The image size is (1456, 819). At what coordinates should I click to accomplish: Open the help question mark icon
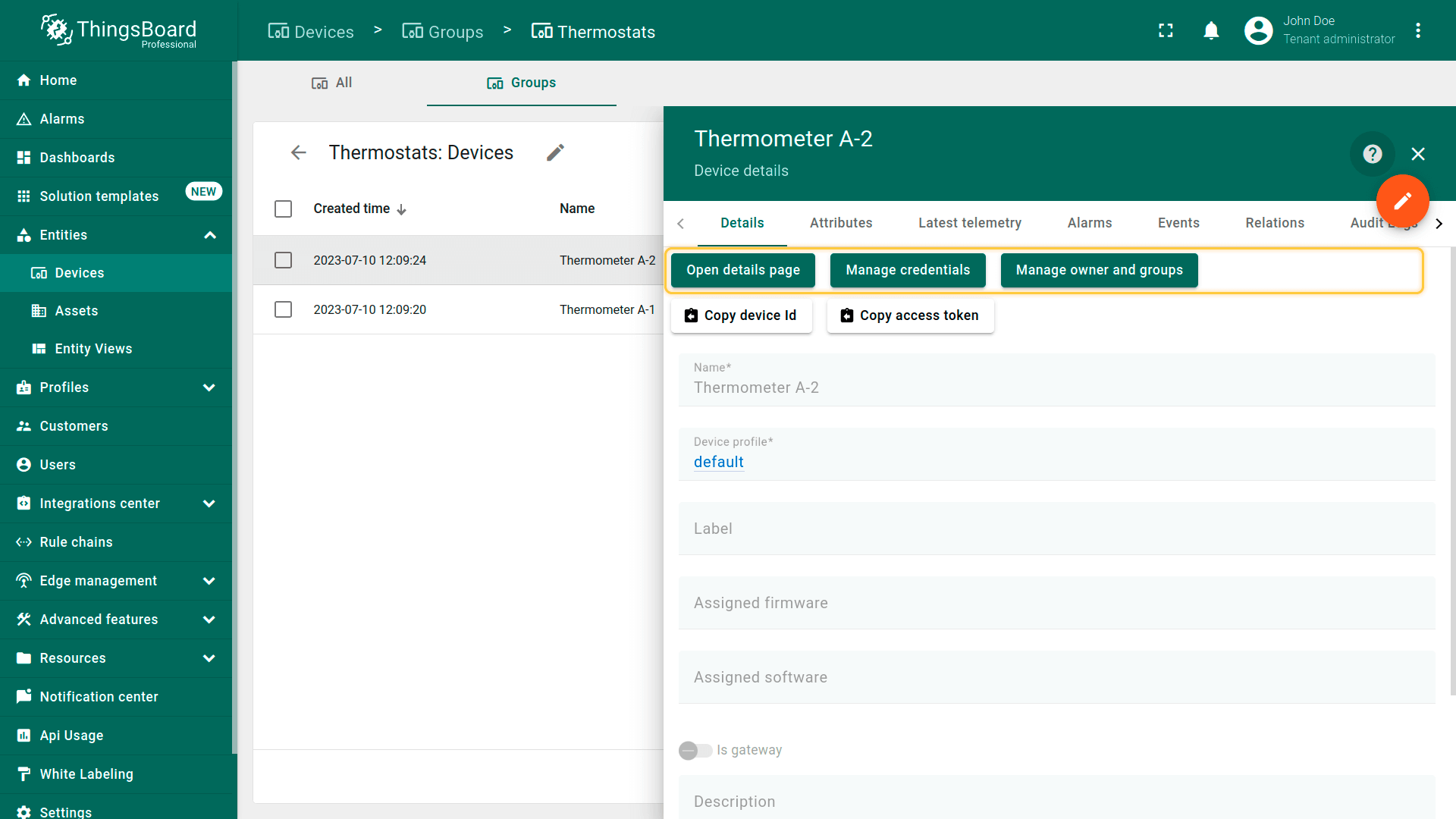1372,154
